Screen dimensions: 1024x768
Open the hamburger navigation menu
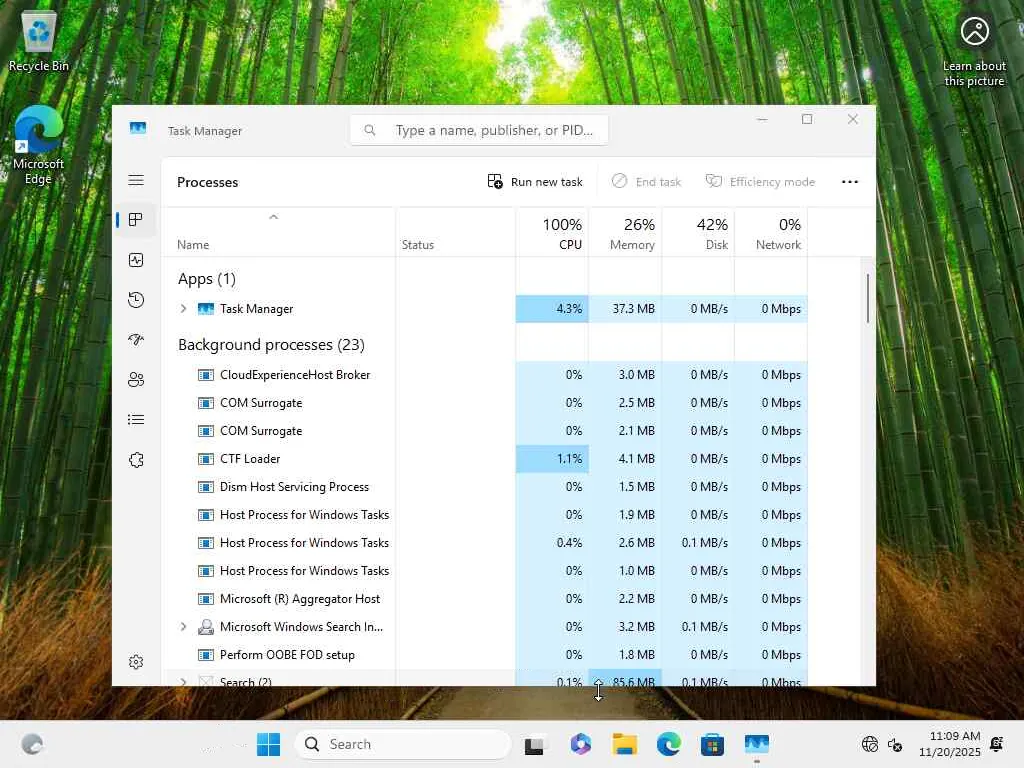point(136,180)
